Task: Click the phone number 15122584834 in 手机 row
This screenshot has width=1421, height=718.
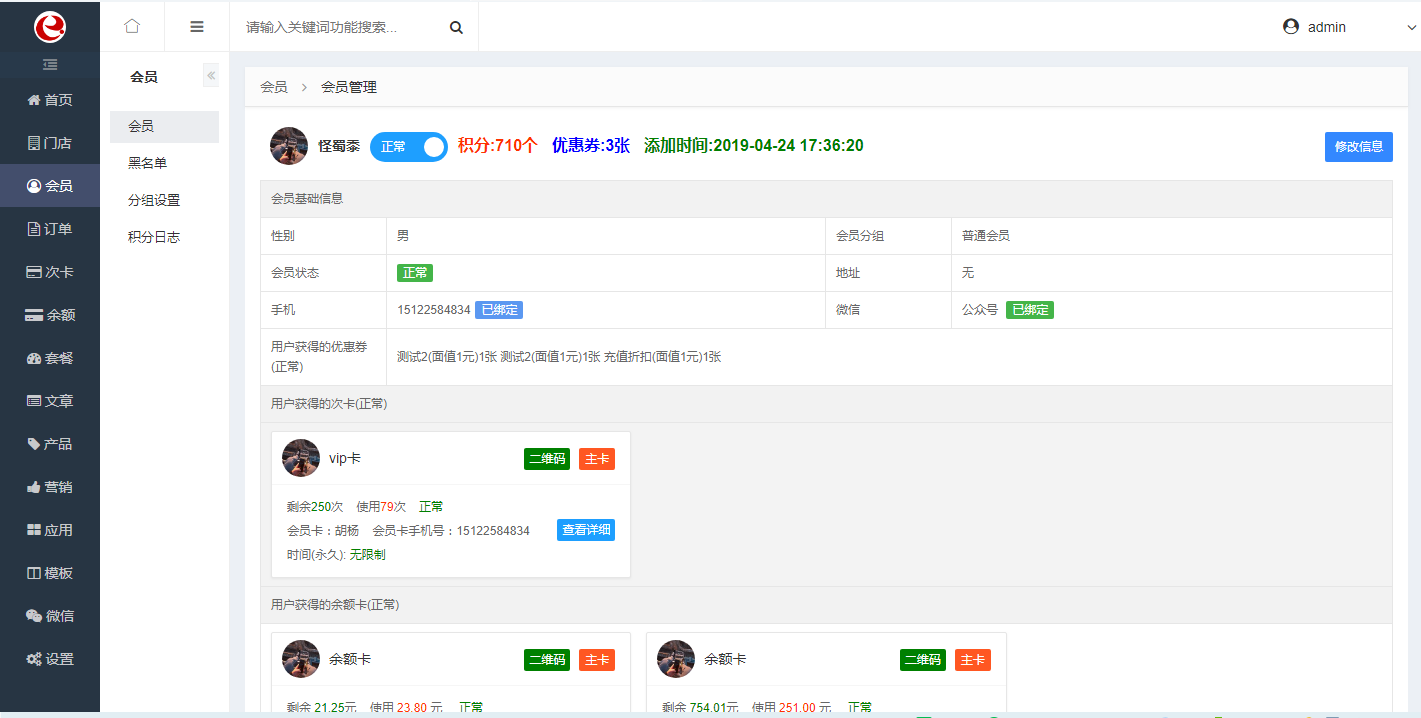Action: (x=433, y=310)
